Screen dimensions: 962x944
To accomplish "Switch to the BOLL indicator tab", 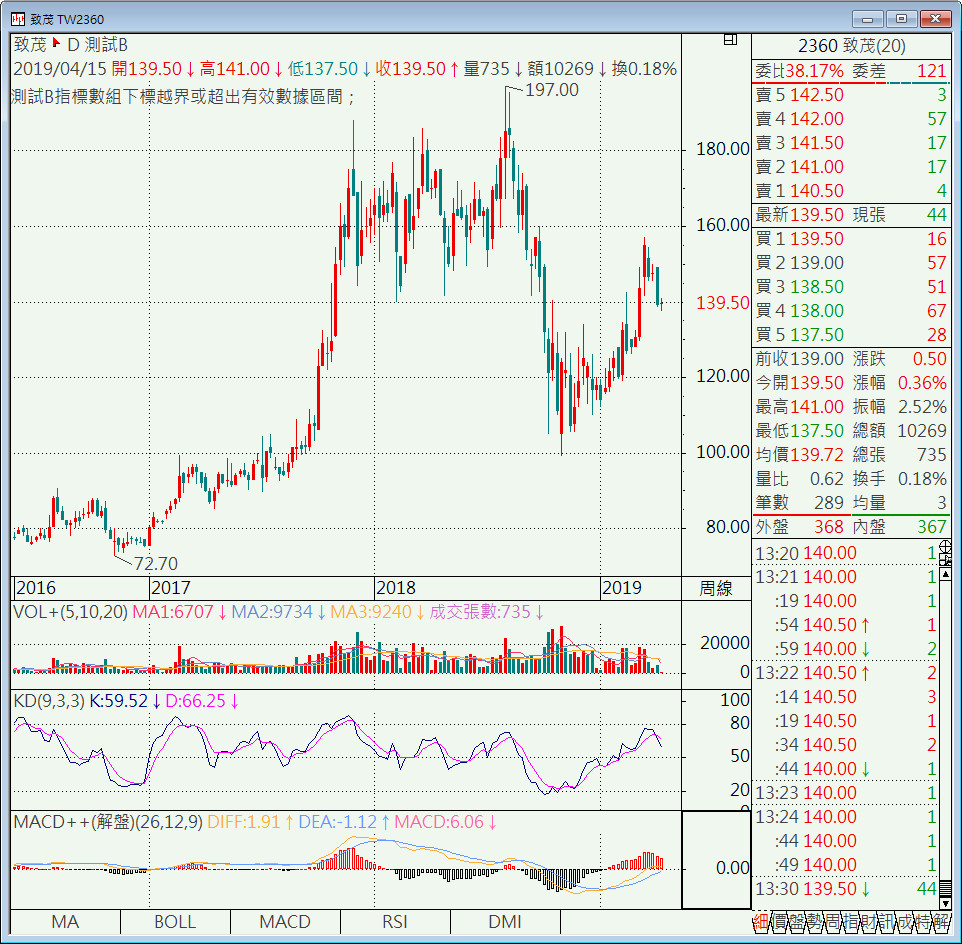I will tap(175, 922).
